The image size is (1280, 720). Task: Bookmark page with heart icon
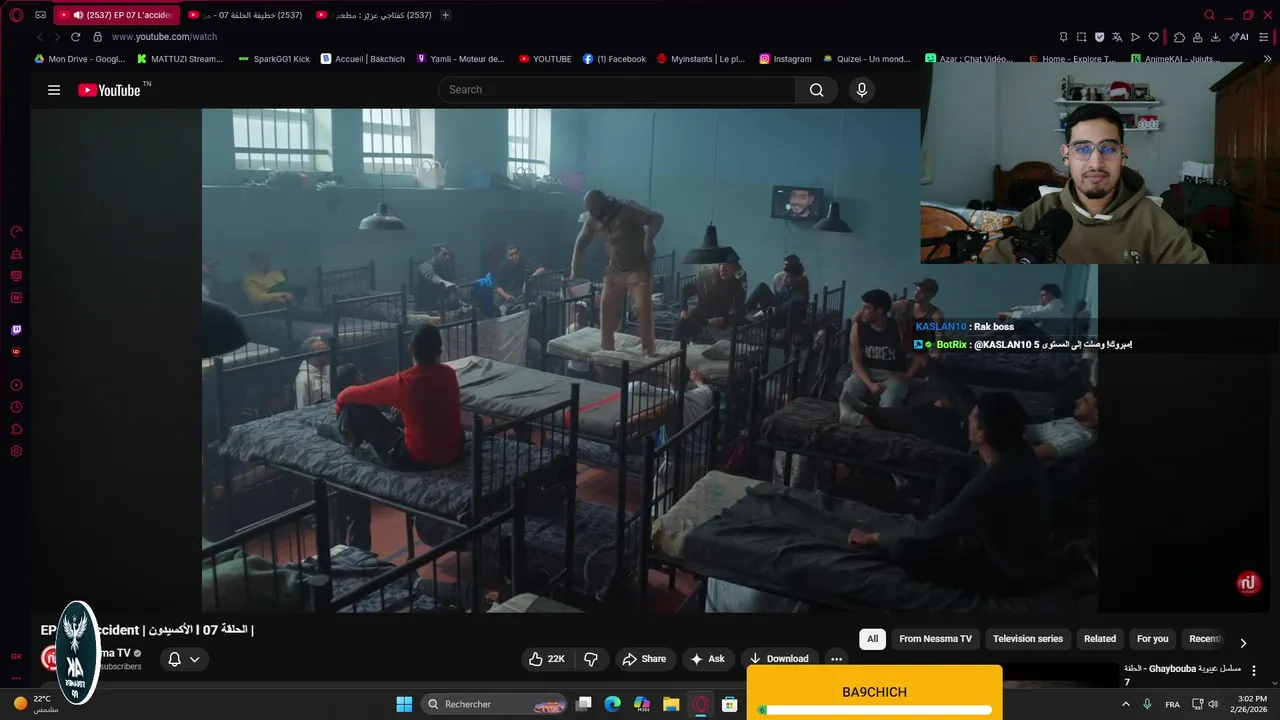coord(1153,37)
